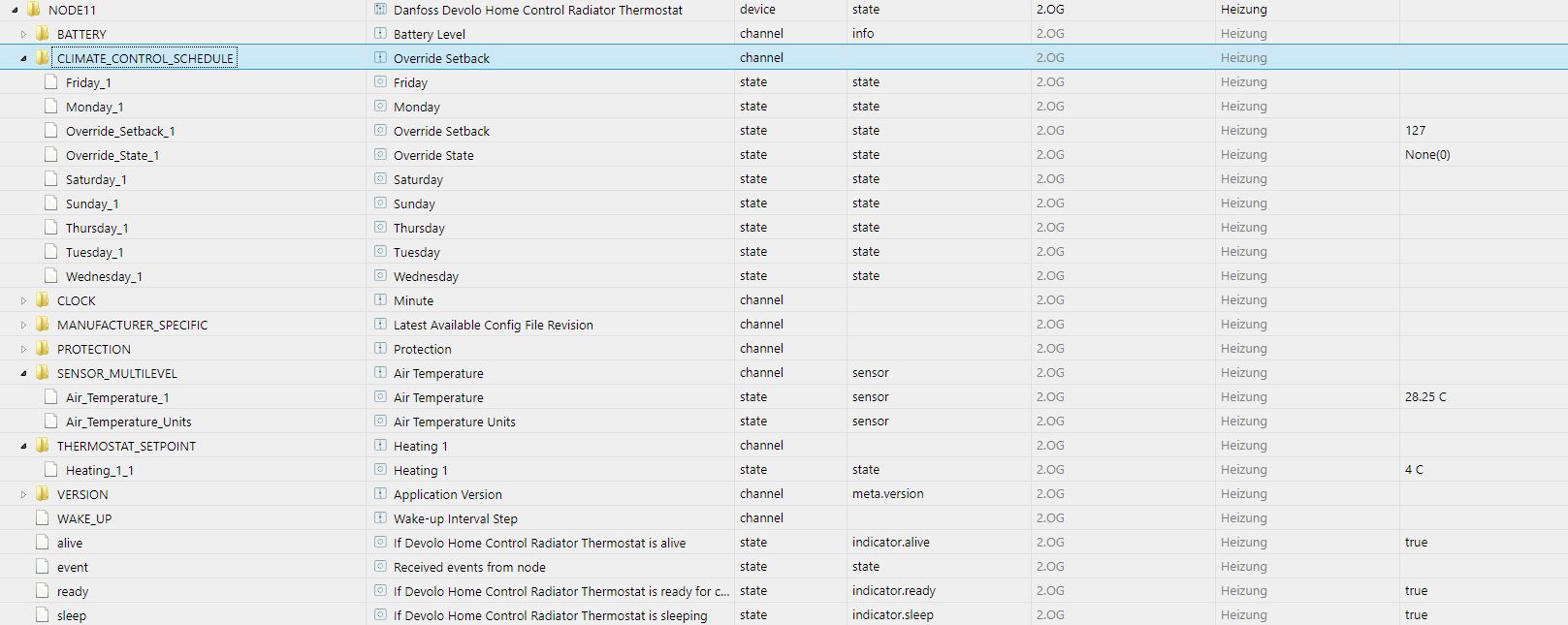1568x625 pixels.
Task: Click the file icon next to alive
Action: pyautogui.click(x=43, y=543)
